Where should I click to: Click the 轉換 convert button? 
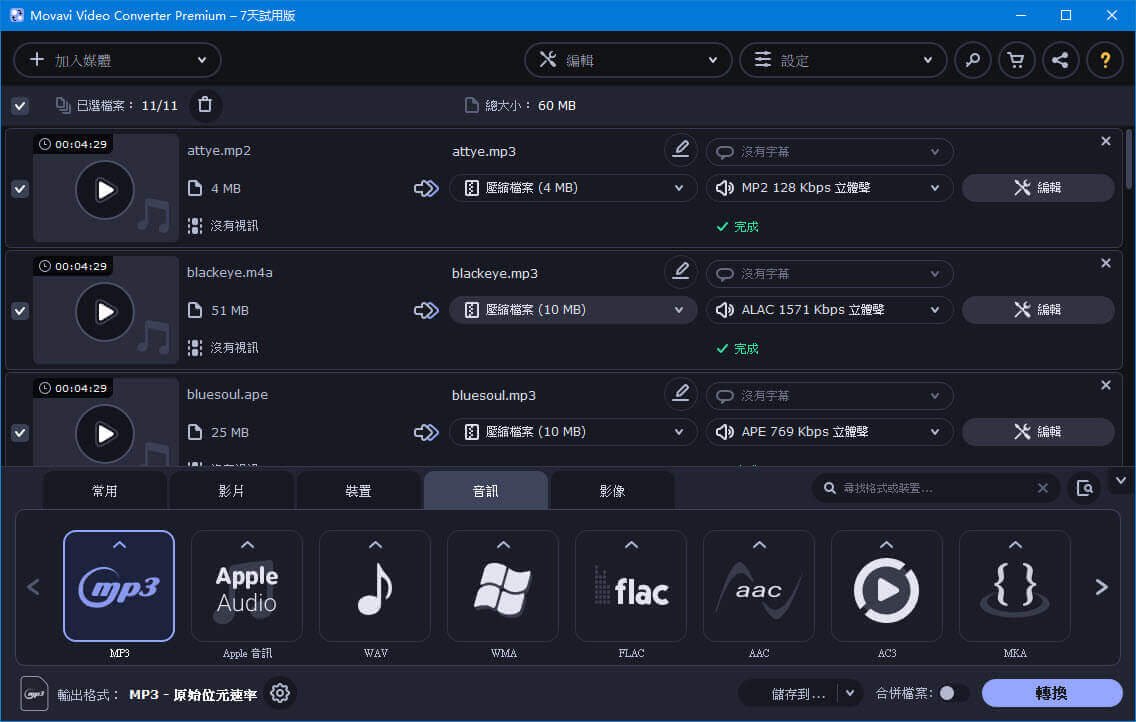1052,693
